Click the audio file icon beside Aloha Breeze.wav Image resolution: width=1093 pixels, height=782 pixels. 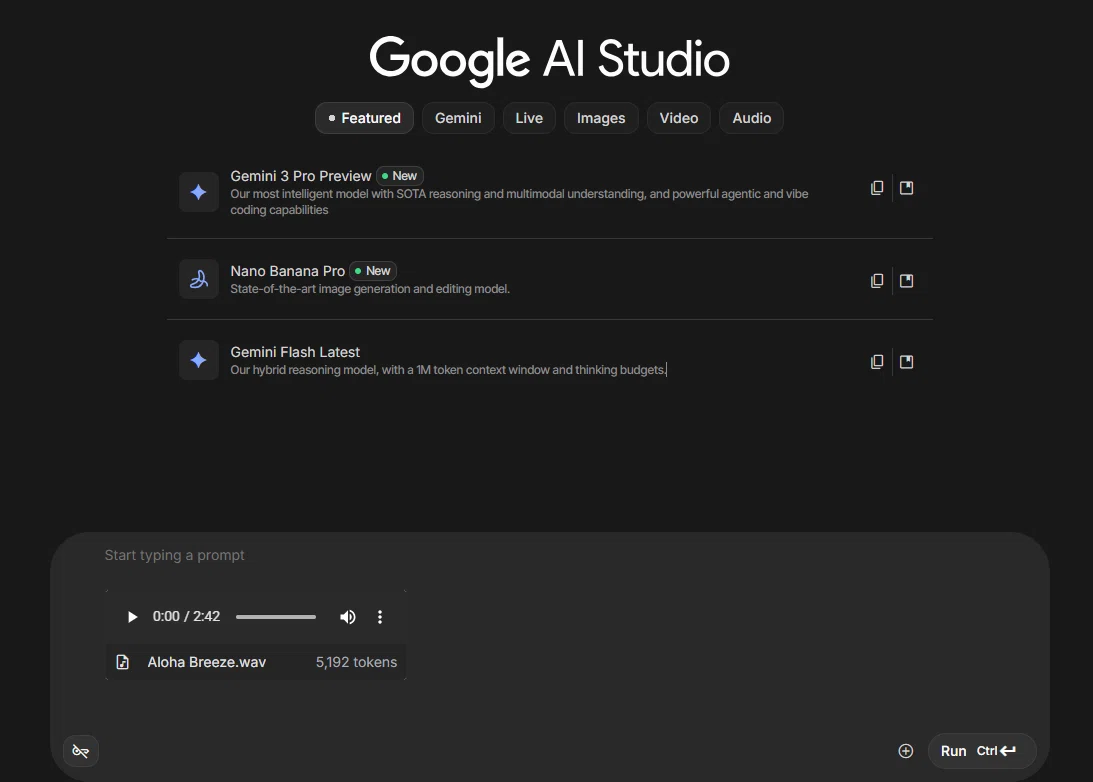click(x=123, y=662)
